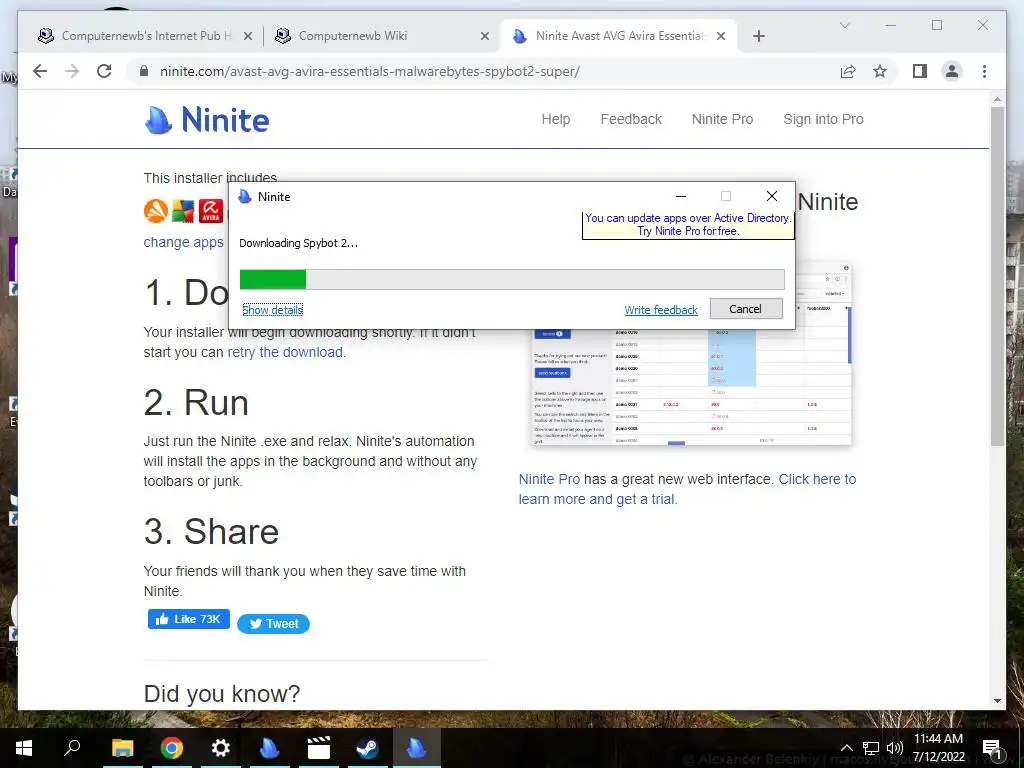The height and width of the screenshot is (768, 1024).
Task: Show hidden system tray icons chevron
Action: (846, 748)
